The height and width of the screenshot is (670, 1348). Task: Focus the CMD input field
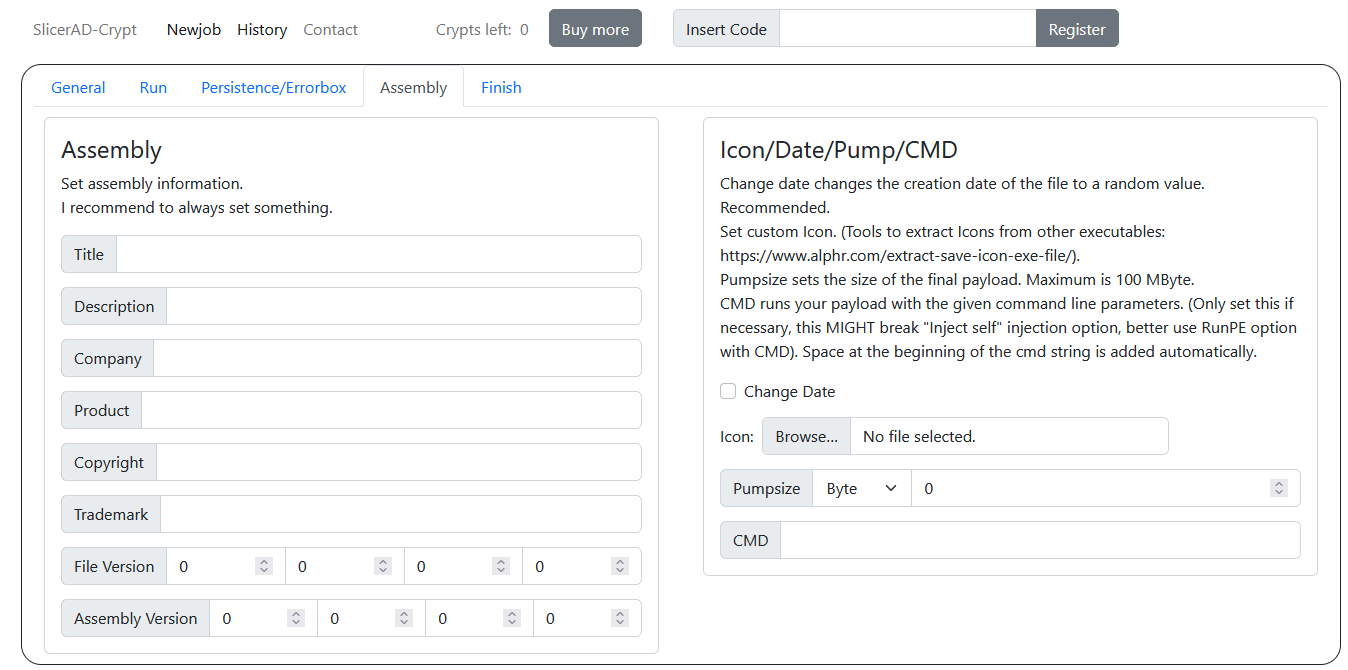[x=1040, y=540]
